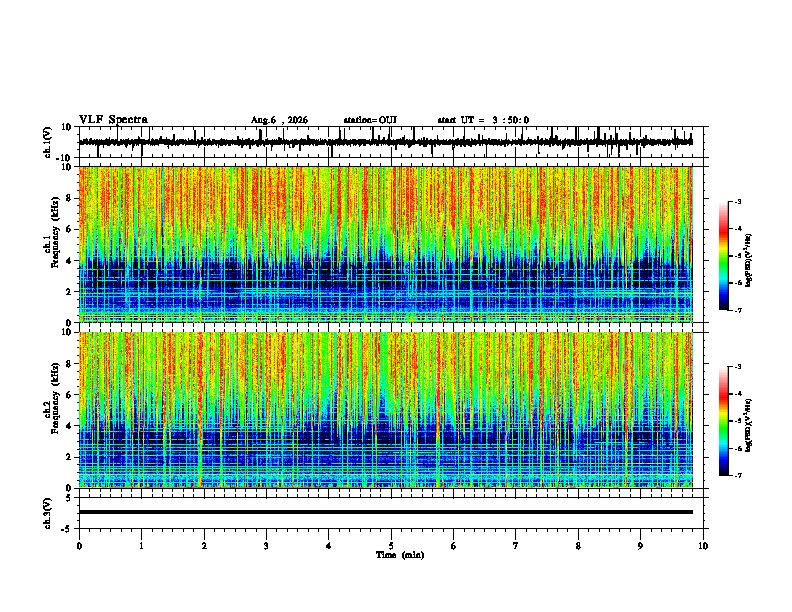
Task: Click the "5" tick on the time axis
Action: click(x=391, y=546)
